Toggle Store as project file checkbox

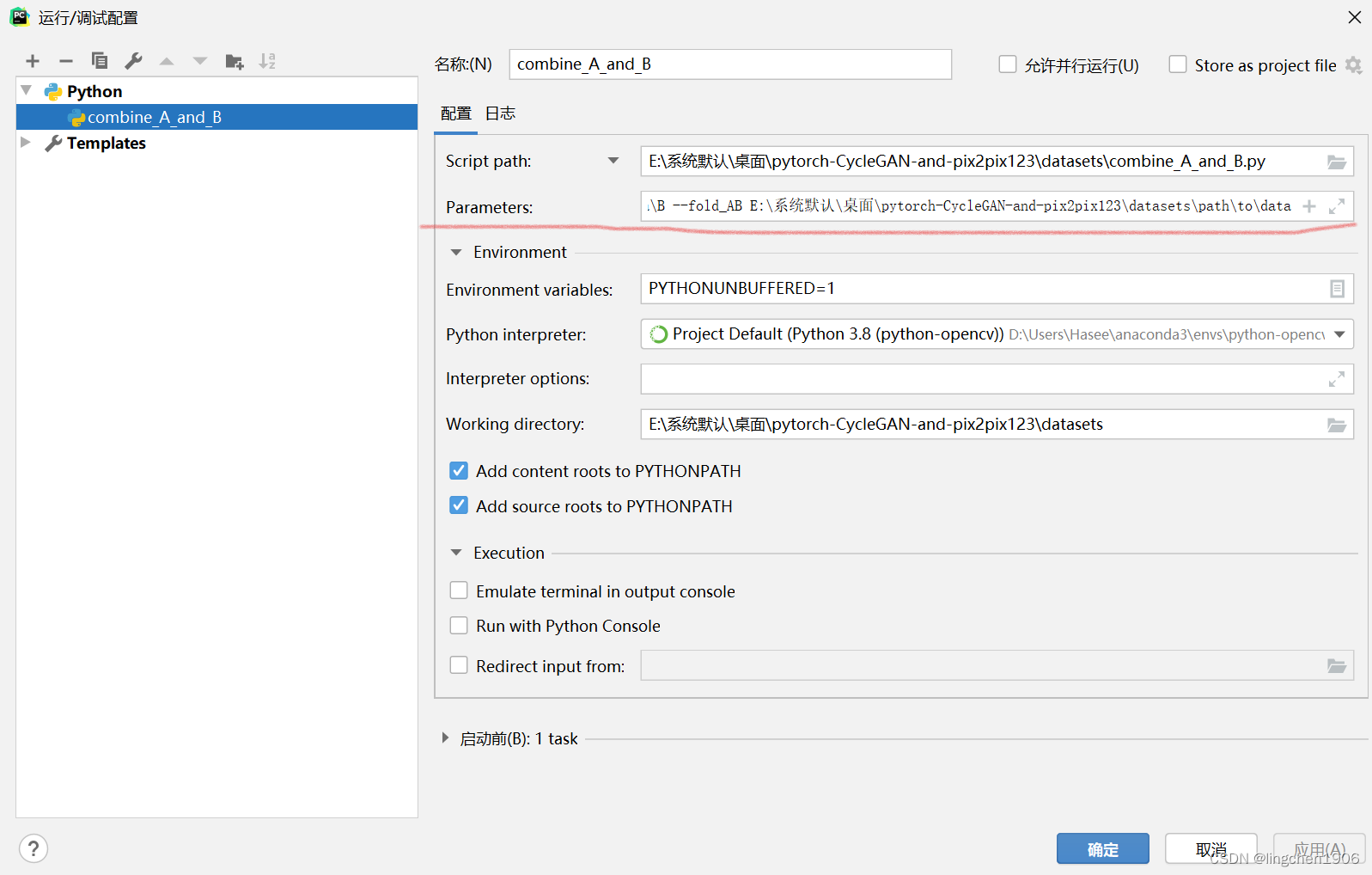pyautogui.click(x=1178, y=64)
